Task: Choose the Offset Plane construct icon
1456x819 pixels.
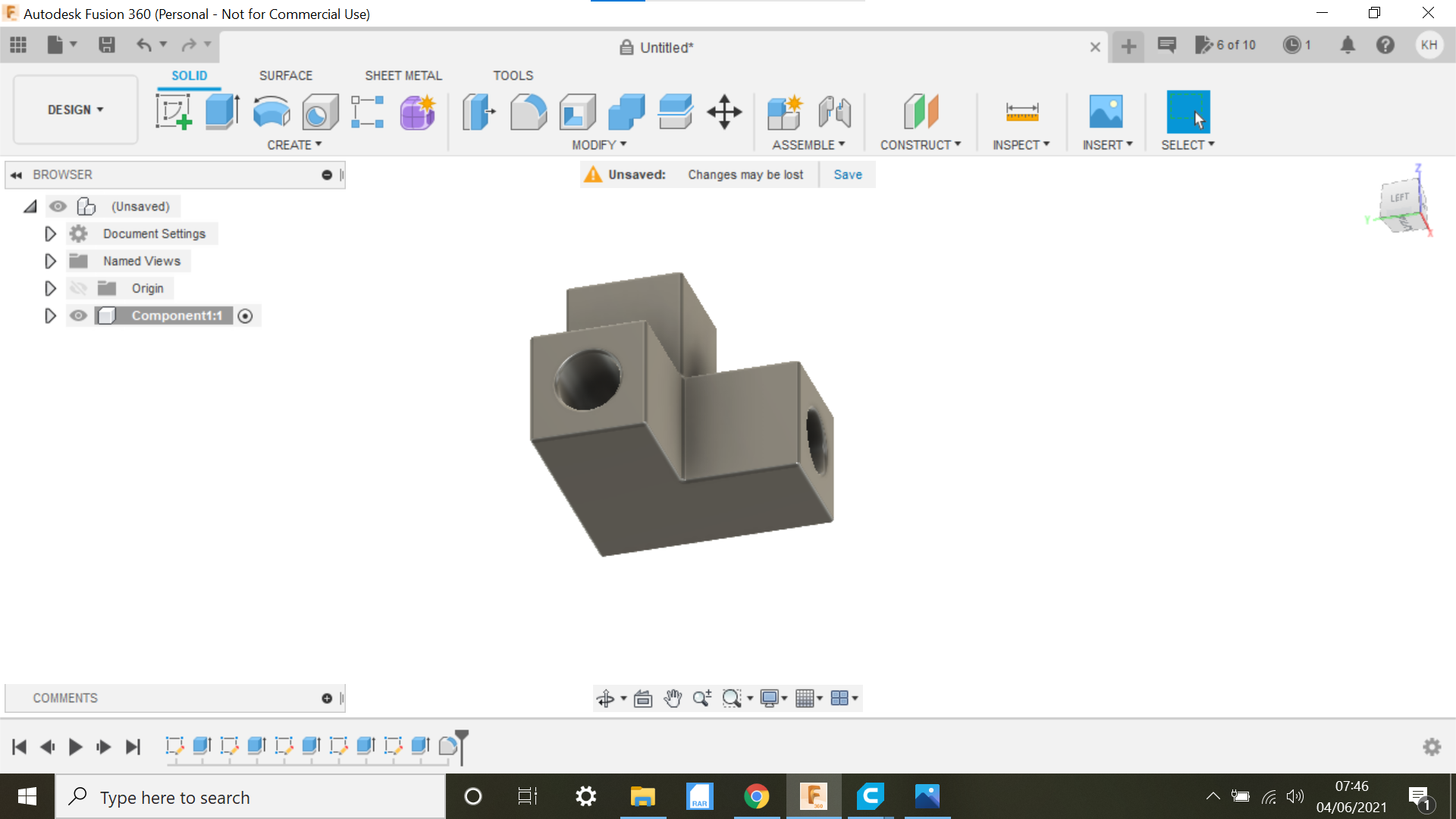Action: [921, 111]
